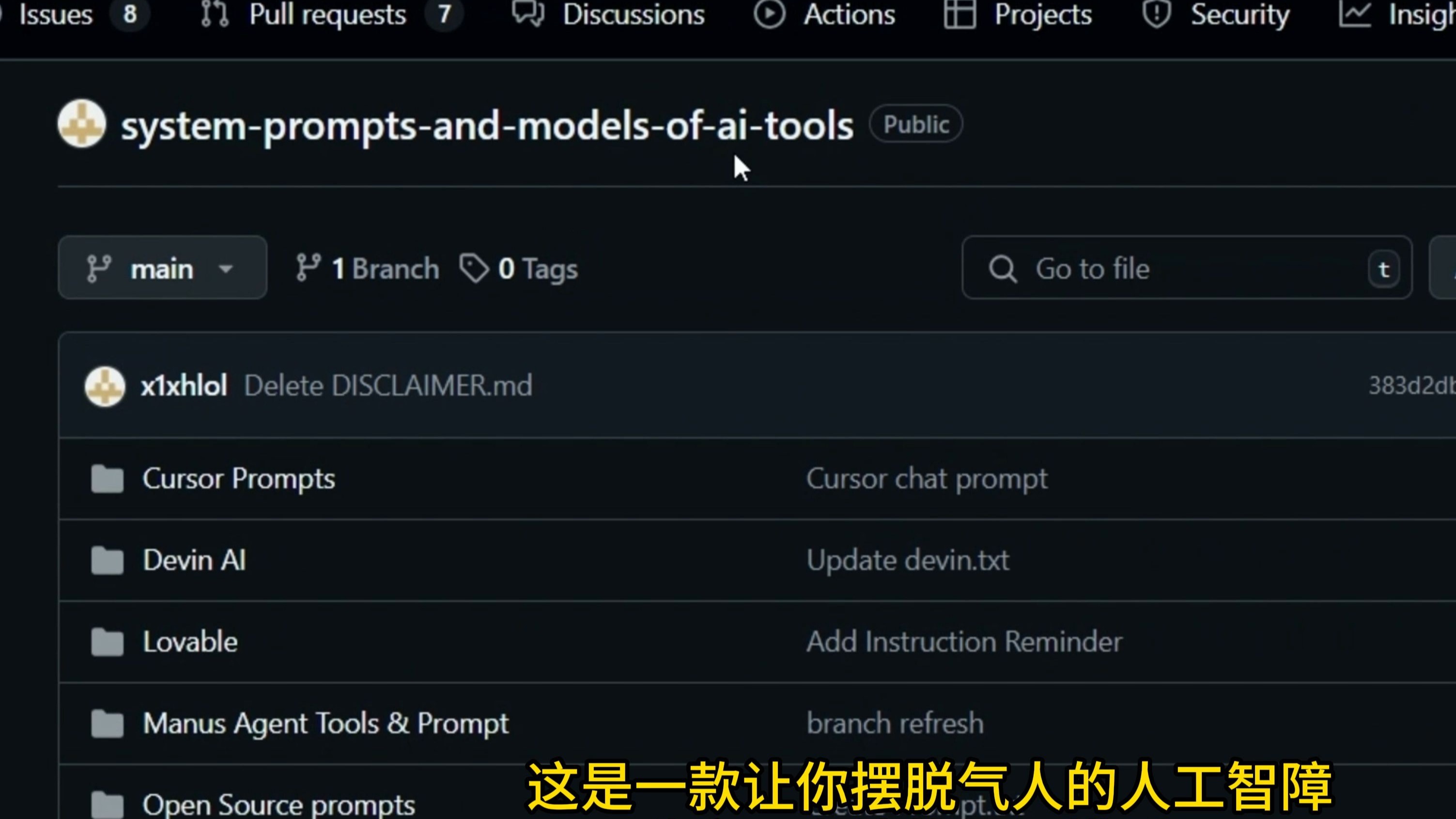
Task: Click the Pull requests count badge 7
Action: point(444,14)
